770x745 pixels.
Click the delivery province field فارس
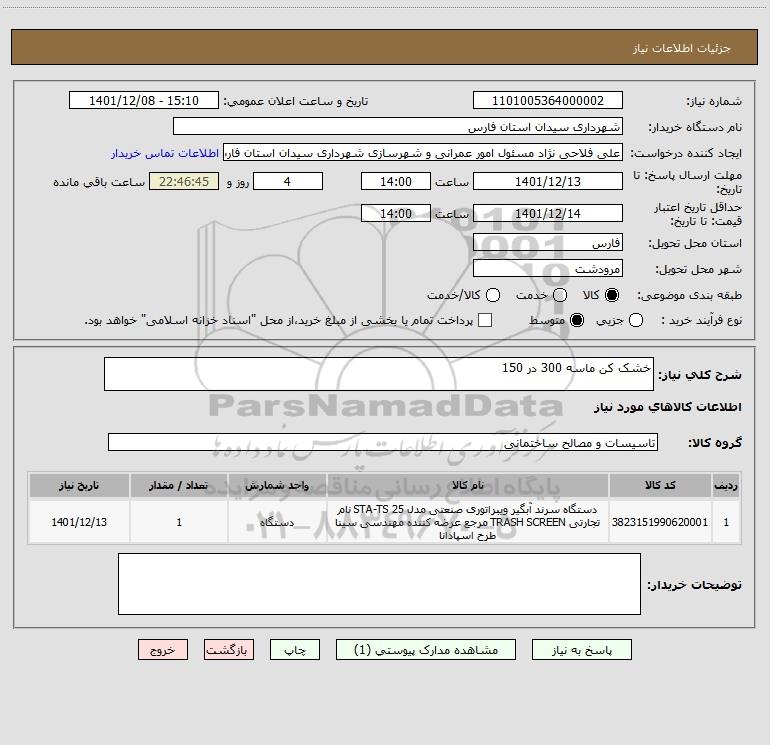pyautogui.click(x=548, y=243)
